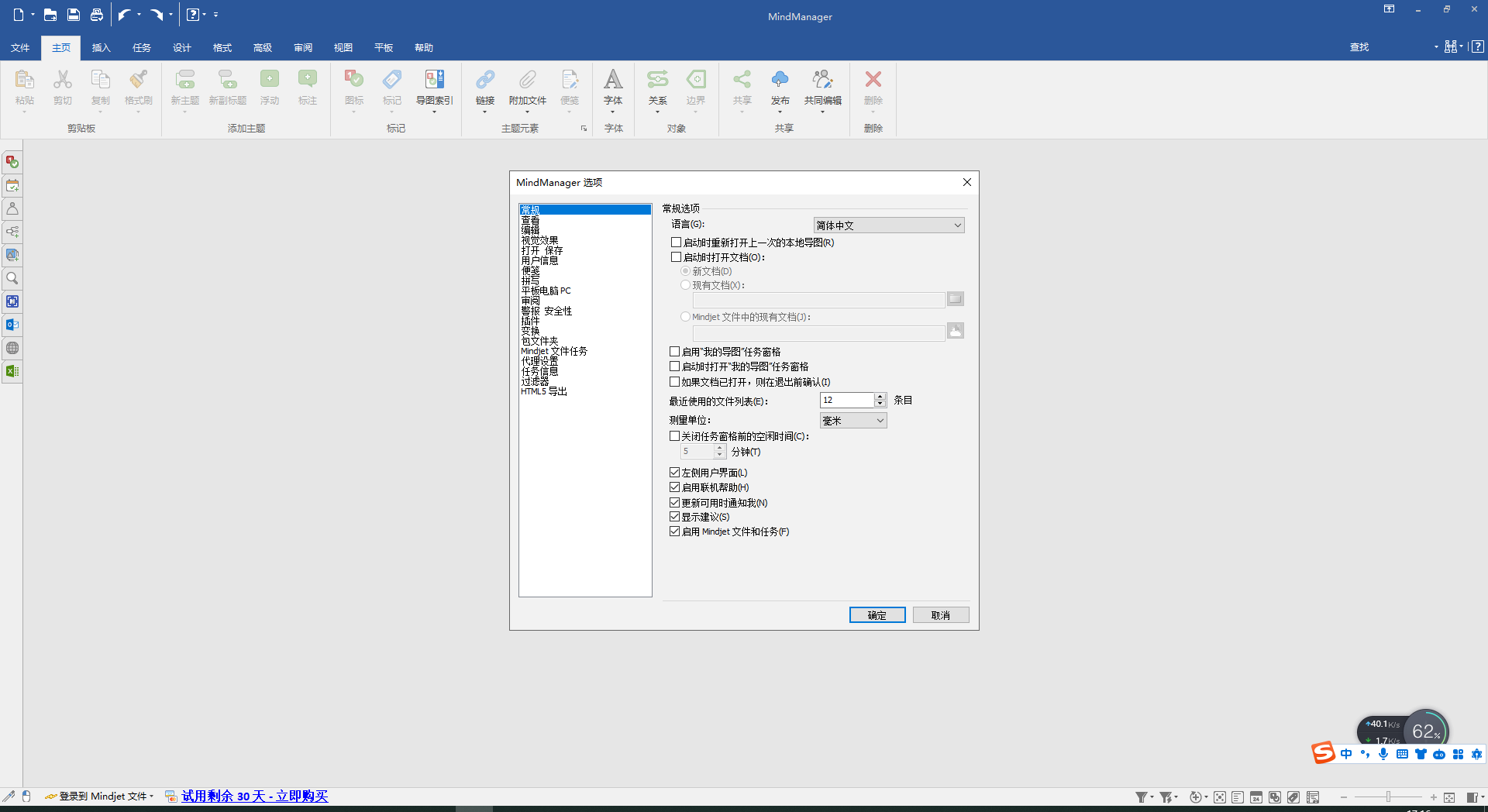
Task: Expand the topic elements group dialog launcher
Action: pyautogui.click(x=584, y=129)
